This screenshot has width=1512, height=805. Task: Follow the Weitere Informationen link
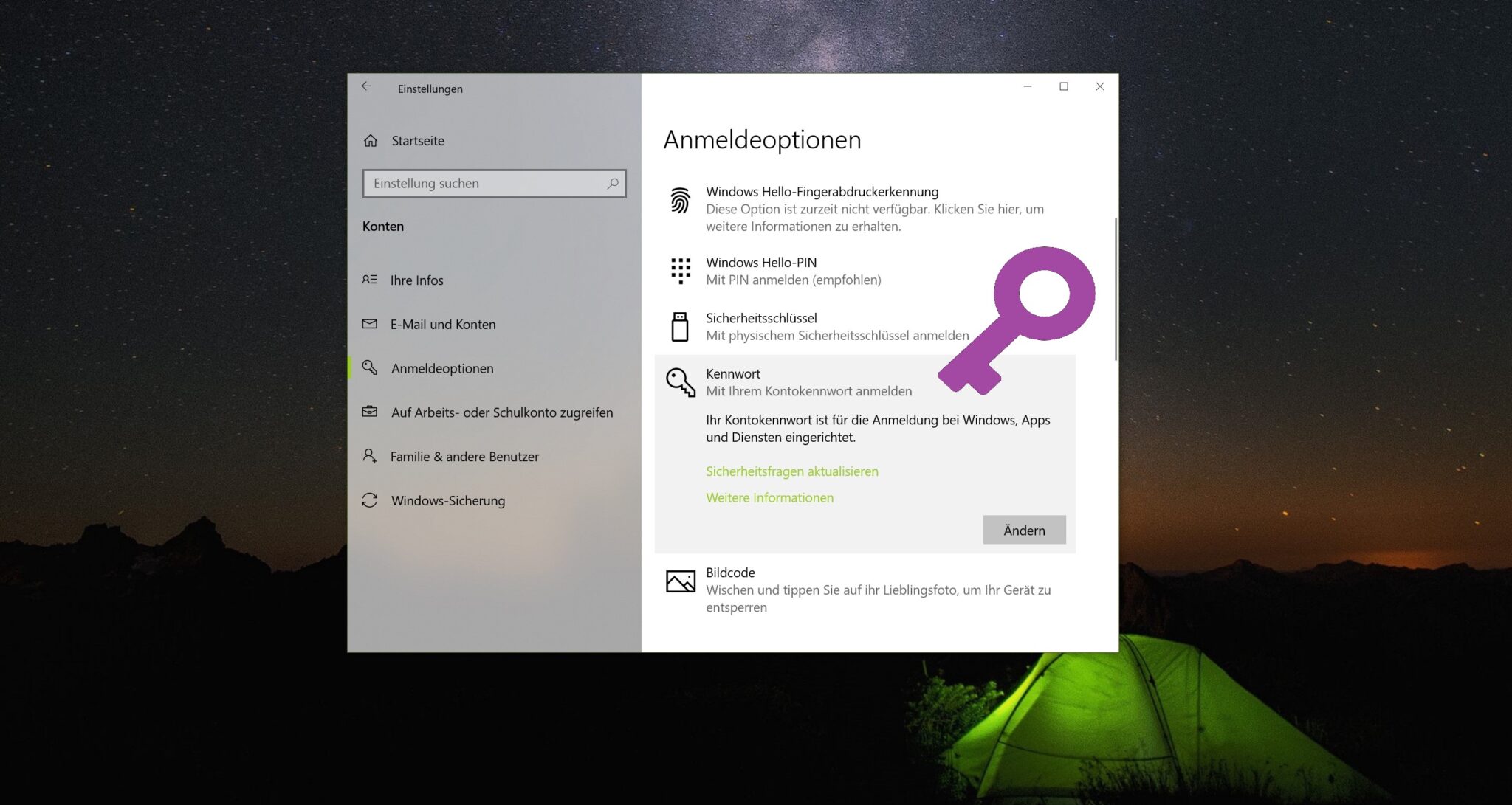click(770, 497)
